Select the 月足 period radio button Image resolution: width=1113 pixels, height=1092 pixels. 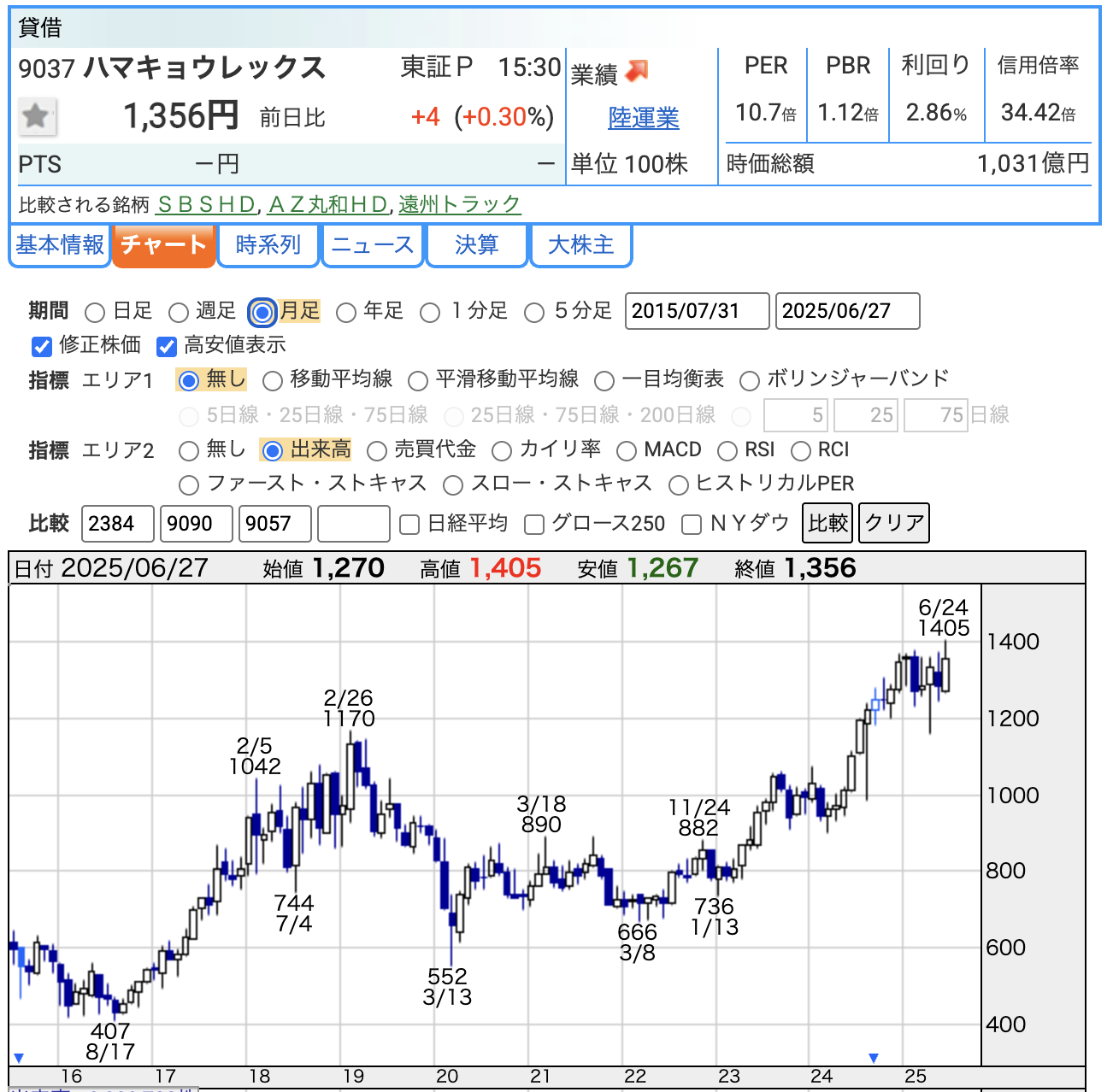coord(262,313)
